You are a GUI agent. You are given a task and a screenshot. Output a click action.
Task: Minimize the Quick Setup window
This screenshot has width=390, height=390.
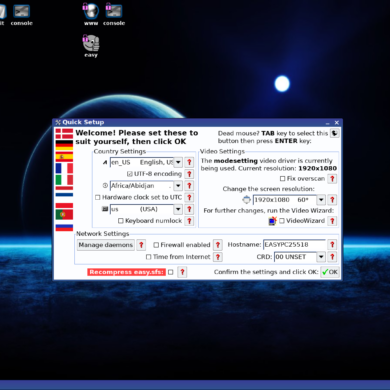click(328, 123)
